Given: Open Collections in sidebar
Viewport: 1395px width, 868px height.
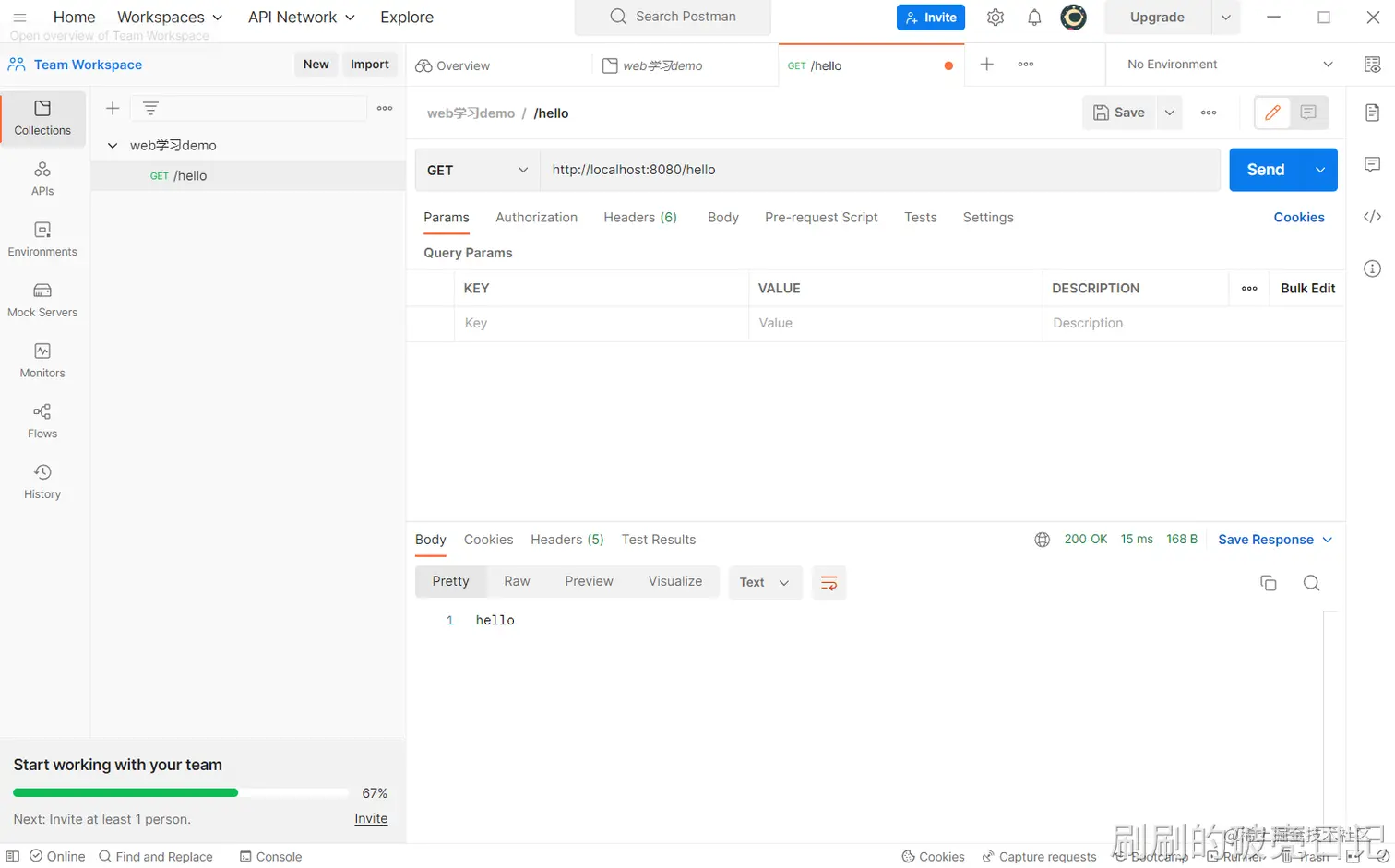Looking at the screenshot, I should [42, 118].
